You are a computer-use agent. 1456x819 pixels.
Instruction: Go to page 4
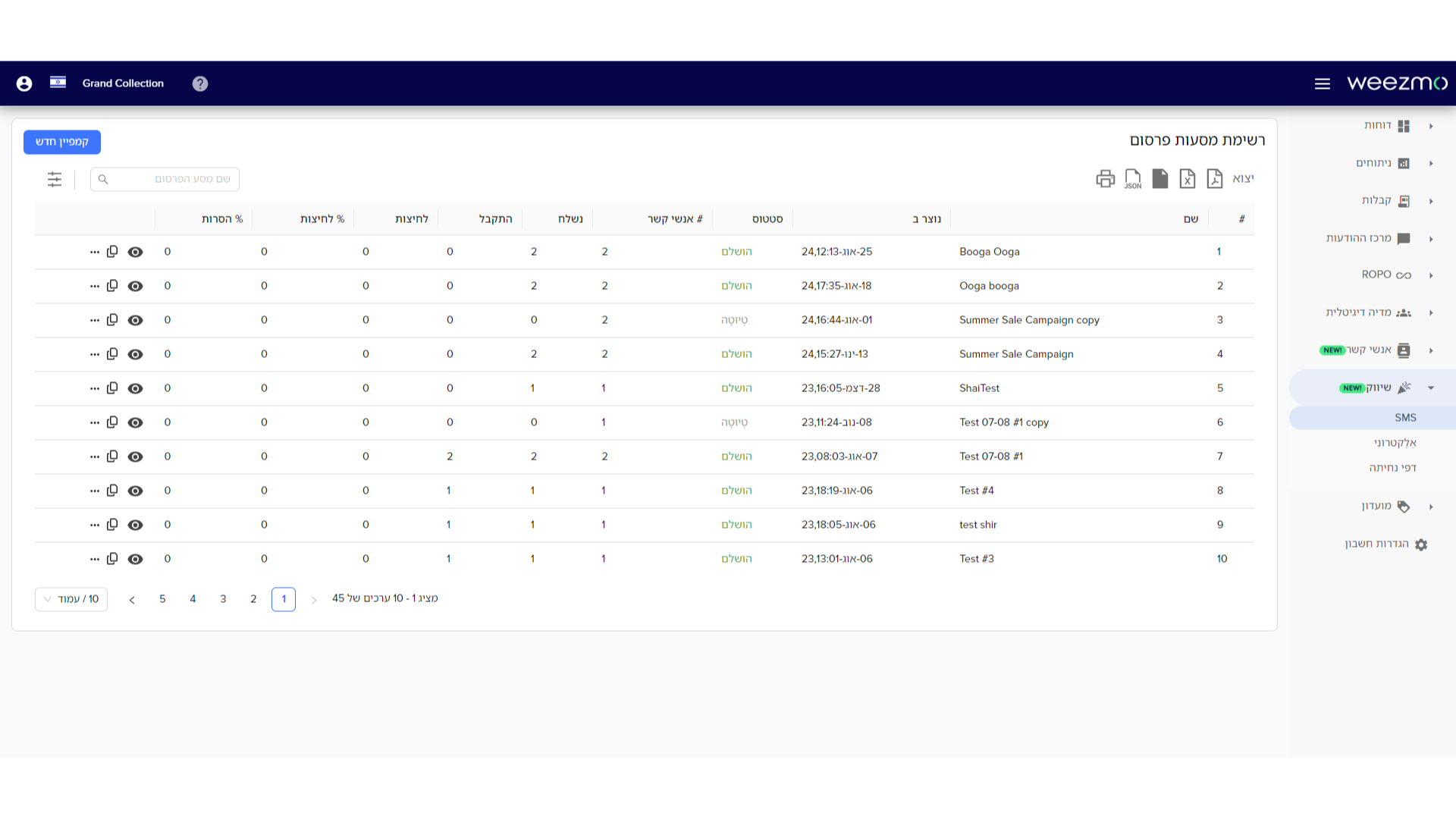point(193,599)
